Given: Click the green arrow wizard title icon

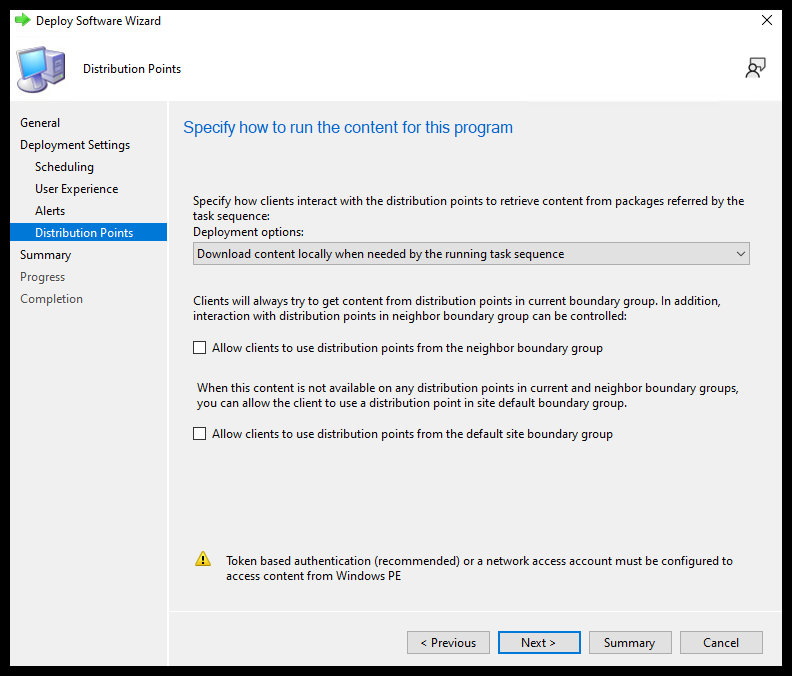Looking at the screenshot, I should (22, 20).
